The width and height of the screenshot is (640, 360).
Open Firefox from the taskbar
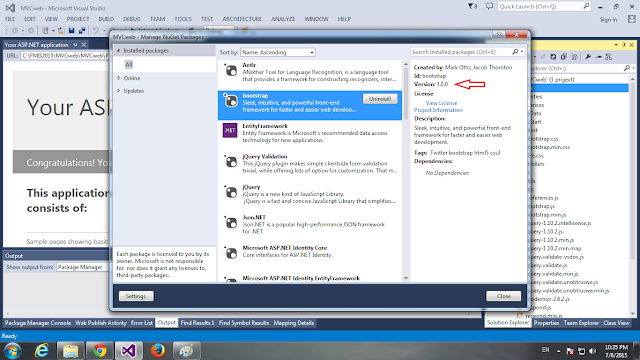[x=158, y=351]
